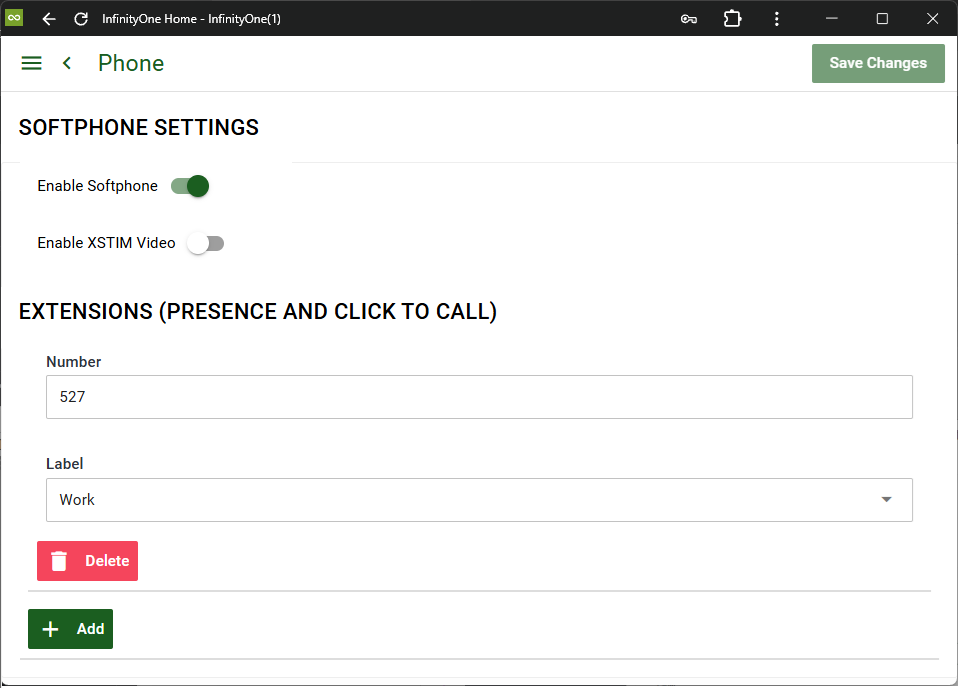This screenshot has height=688, width=958.
Task: Click the Enable Softphone label
Action: (97, 186)
